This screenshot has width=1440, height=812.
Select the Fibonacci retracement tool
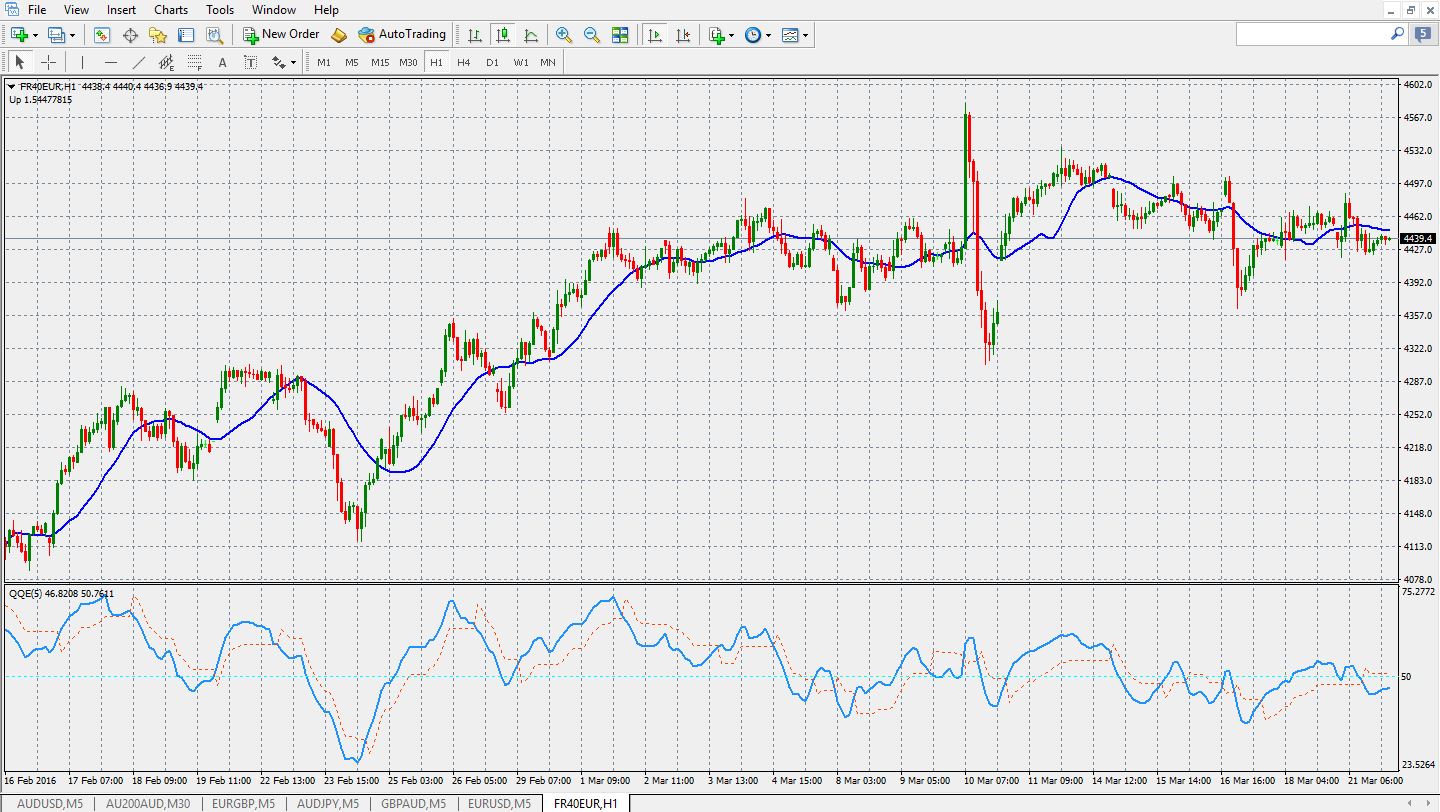click(194, 62)
